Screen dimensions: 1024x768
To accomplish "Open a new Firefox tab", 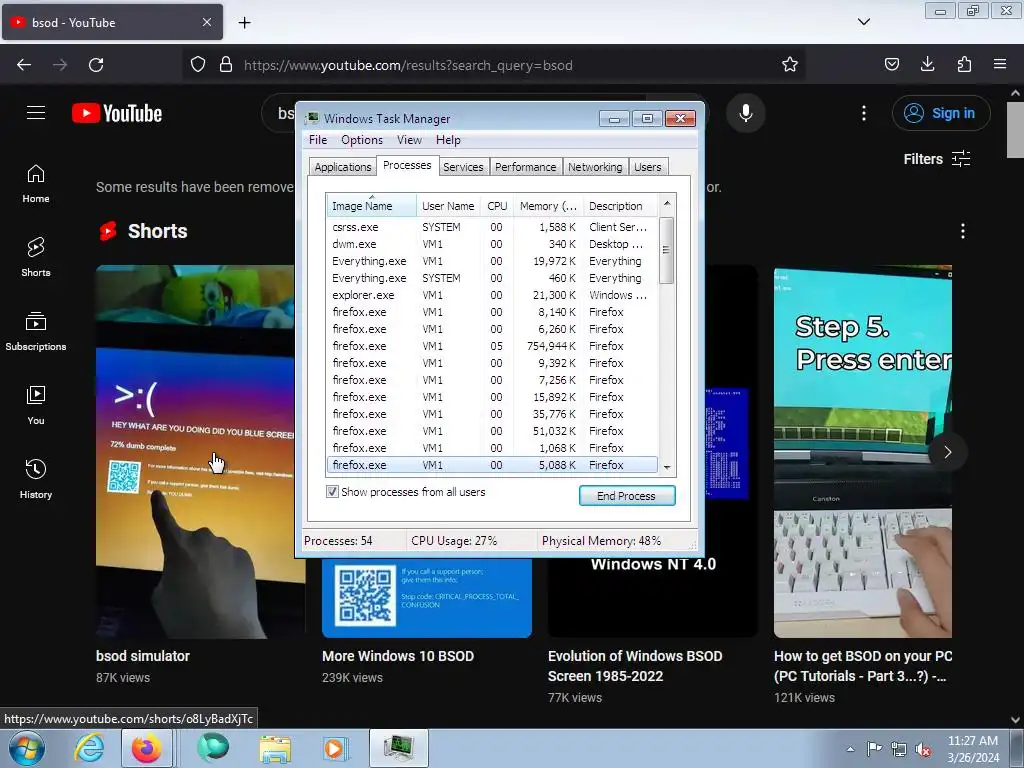I will (x=244, y=23).
